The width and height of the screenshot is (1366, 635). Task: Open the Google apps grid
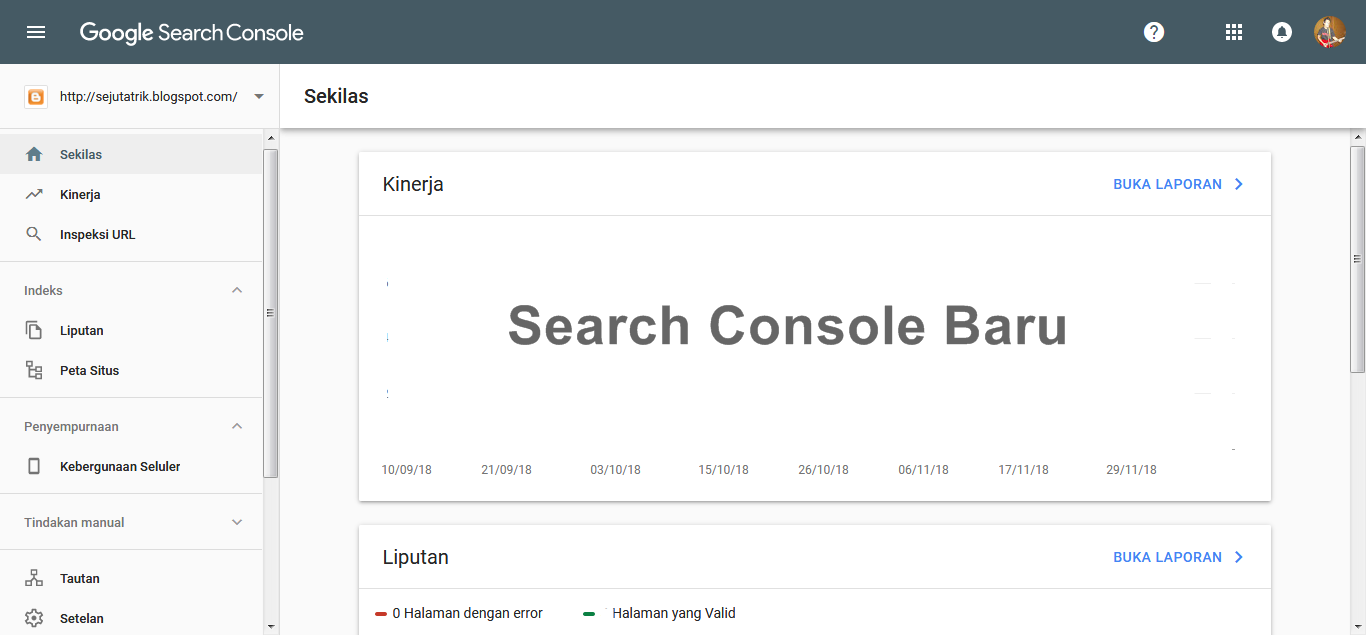(1234, 32)
